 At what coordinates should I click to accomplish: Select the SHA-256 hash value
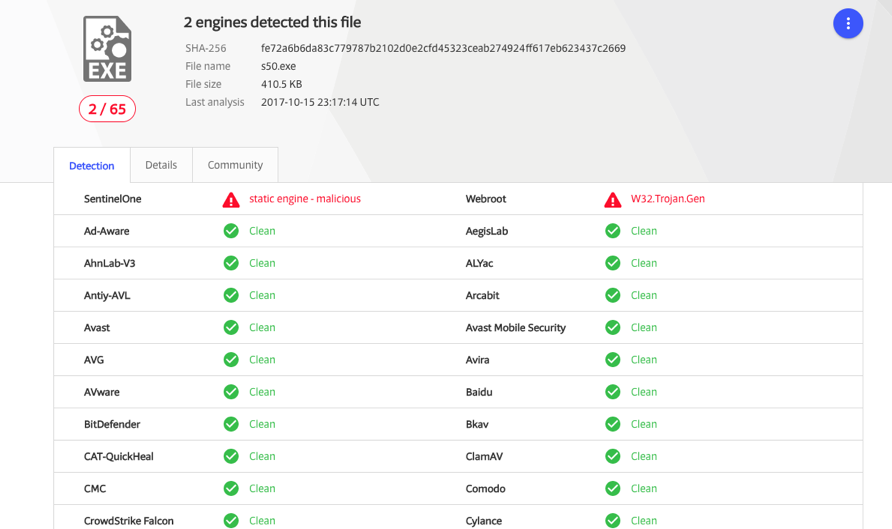pyautogui.click(x=443, y=48)
